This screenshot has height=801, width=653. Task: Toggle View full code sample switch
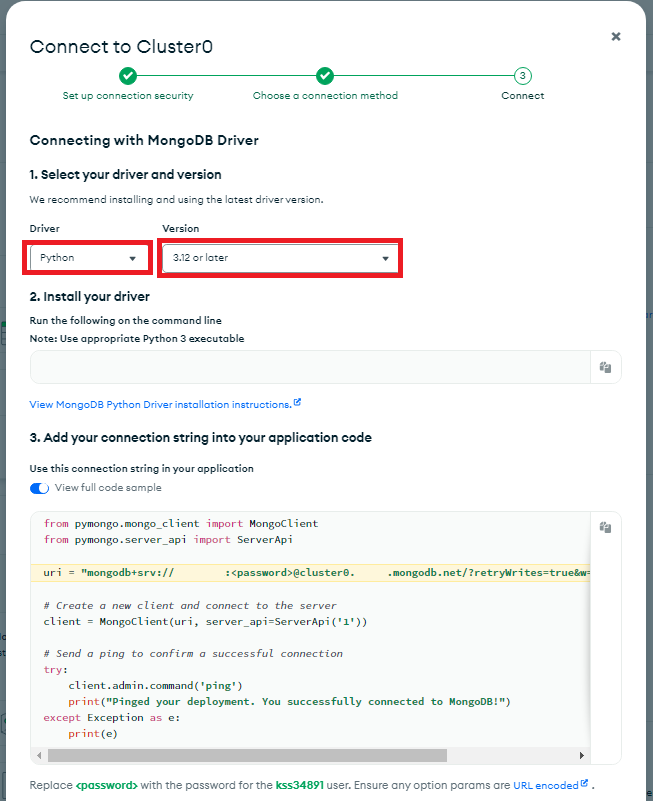point(39,488)
